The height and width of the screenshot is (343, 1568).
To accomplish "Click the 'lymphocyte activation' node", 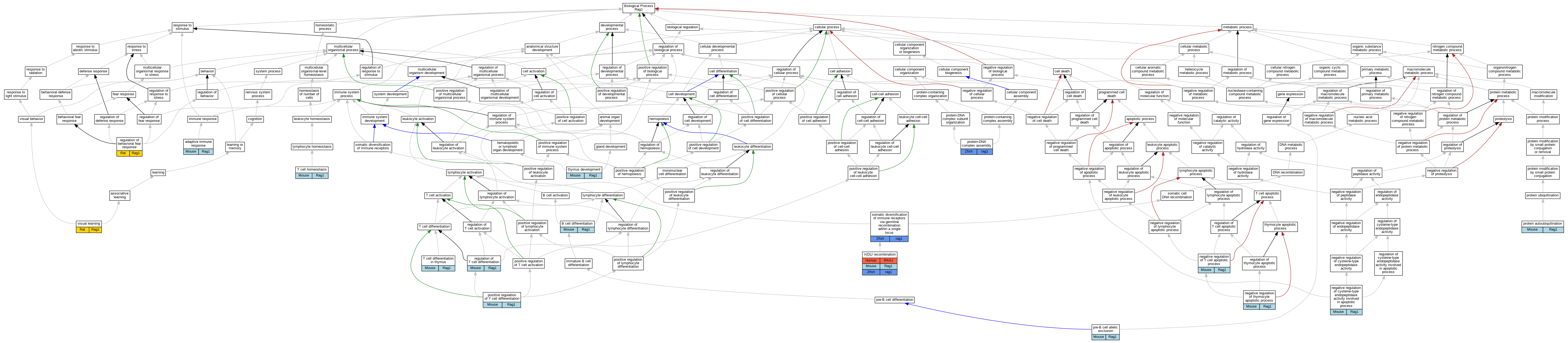I will point(465,173).
